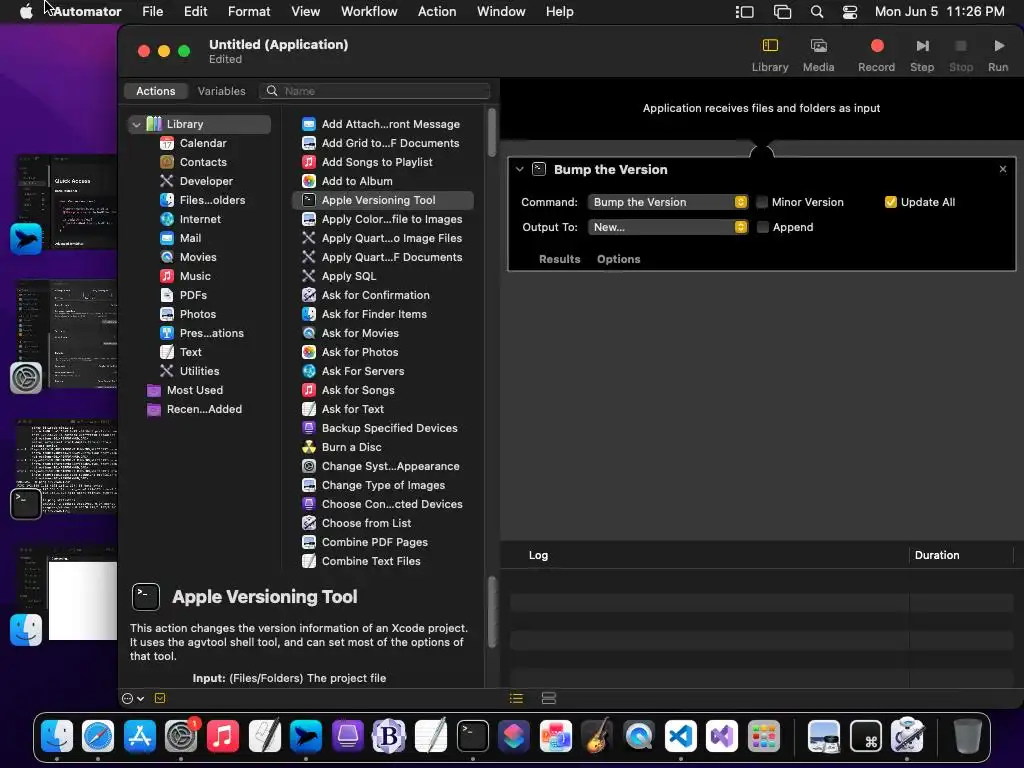
Task: Switch to the Actions tab
Action: pos(155,91)
